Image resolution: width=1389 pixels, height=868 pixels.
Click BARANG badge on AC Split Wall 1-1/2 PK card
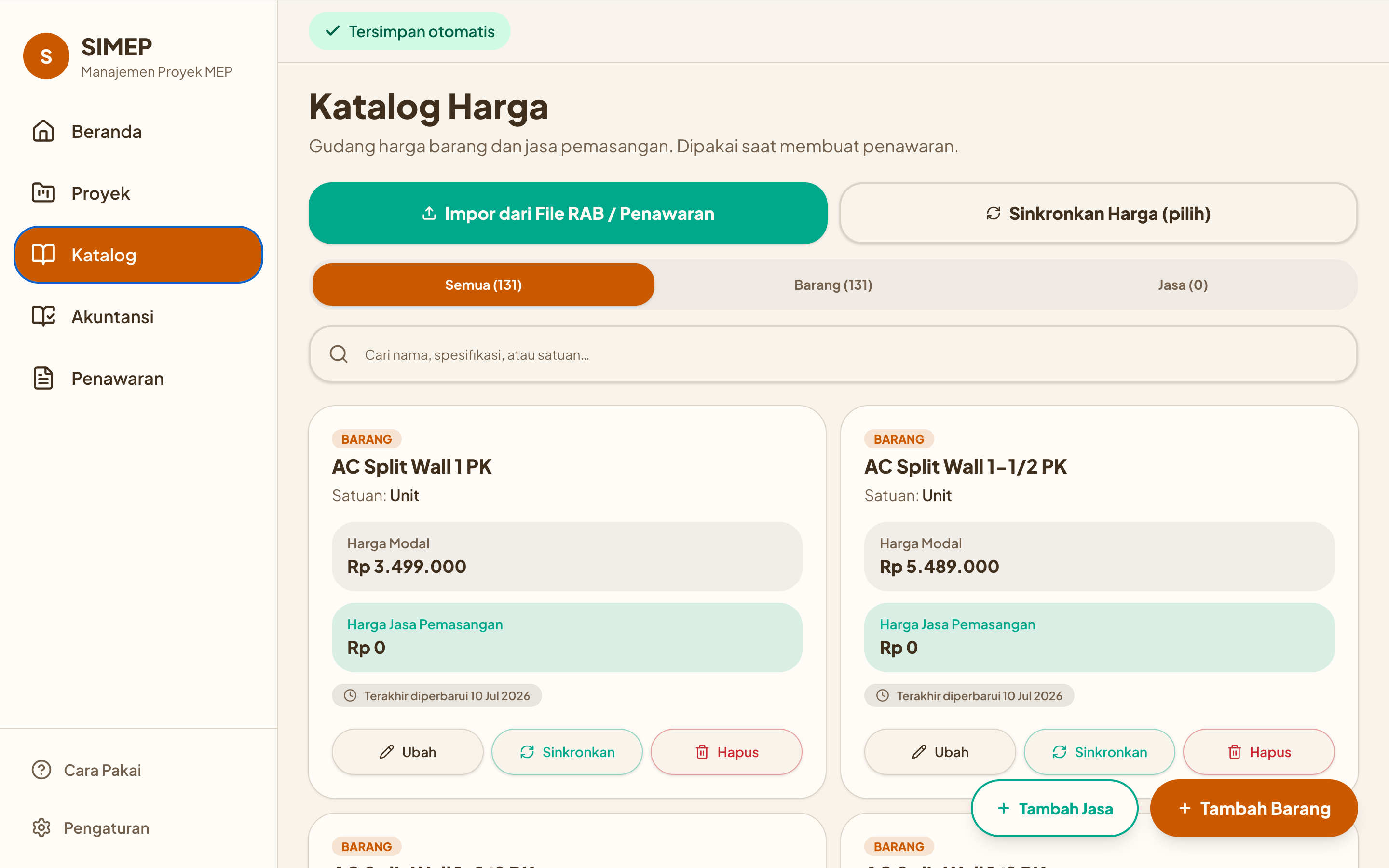point(899,439)
